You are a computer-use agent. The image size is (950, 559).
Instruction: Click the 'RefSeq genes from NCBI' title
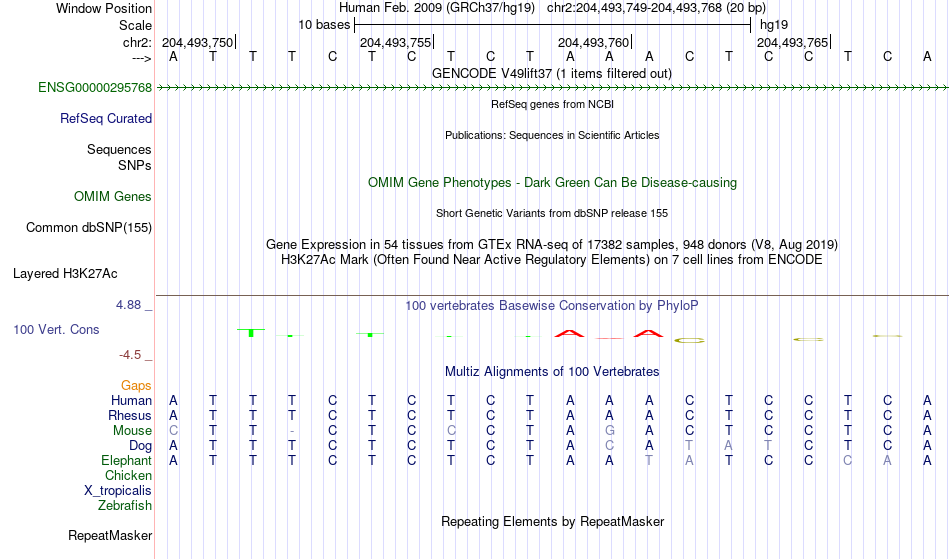pos(552,104)
